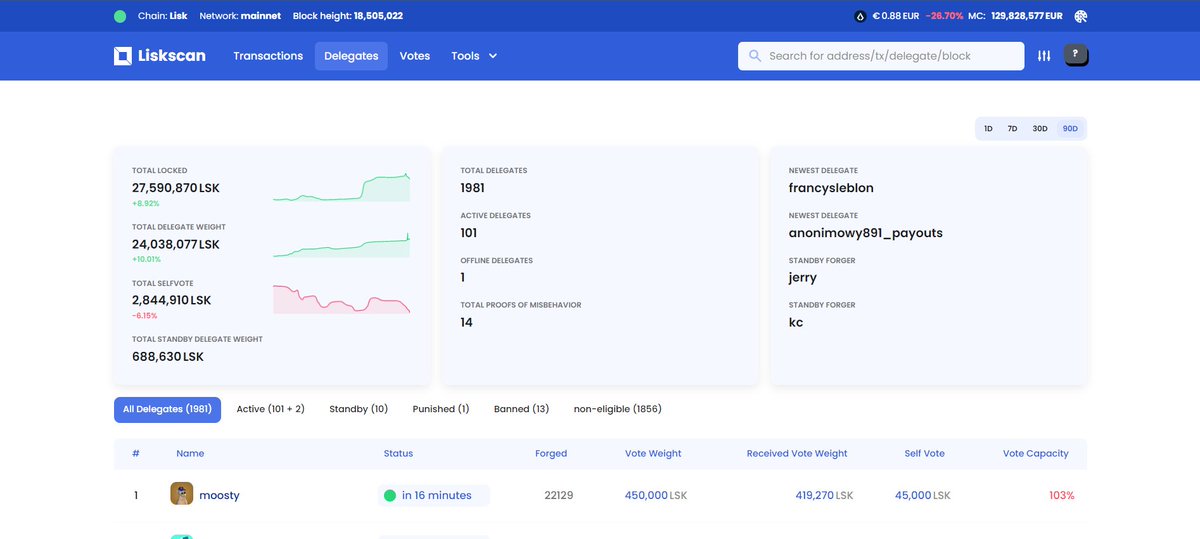Switch to the non-eligible (1856) tab
This screenshot has height=539, width=1200.
coord(617,409)
